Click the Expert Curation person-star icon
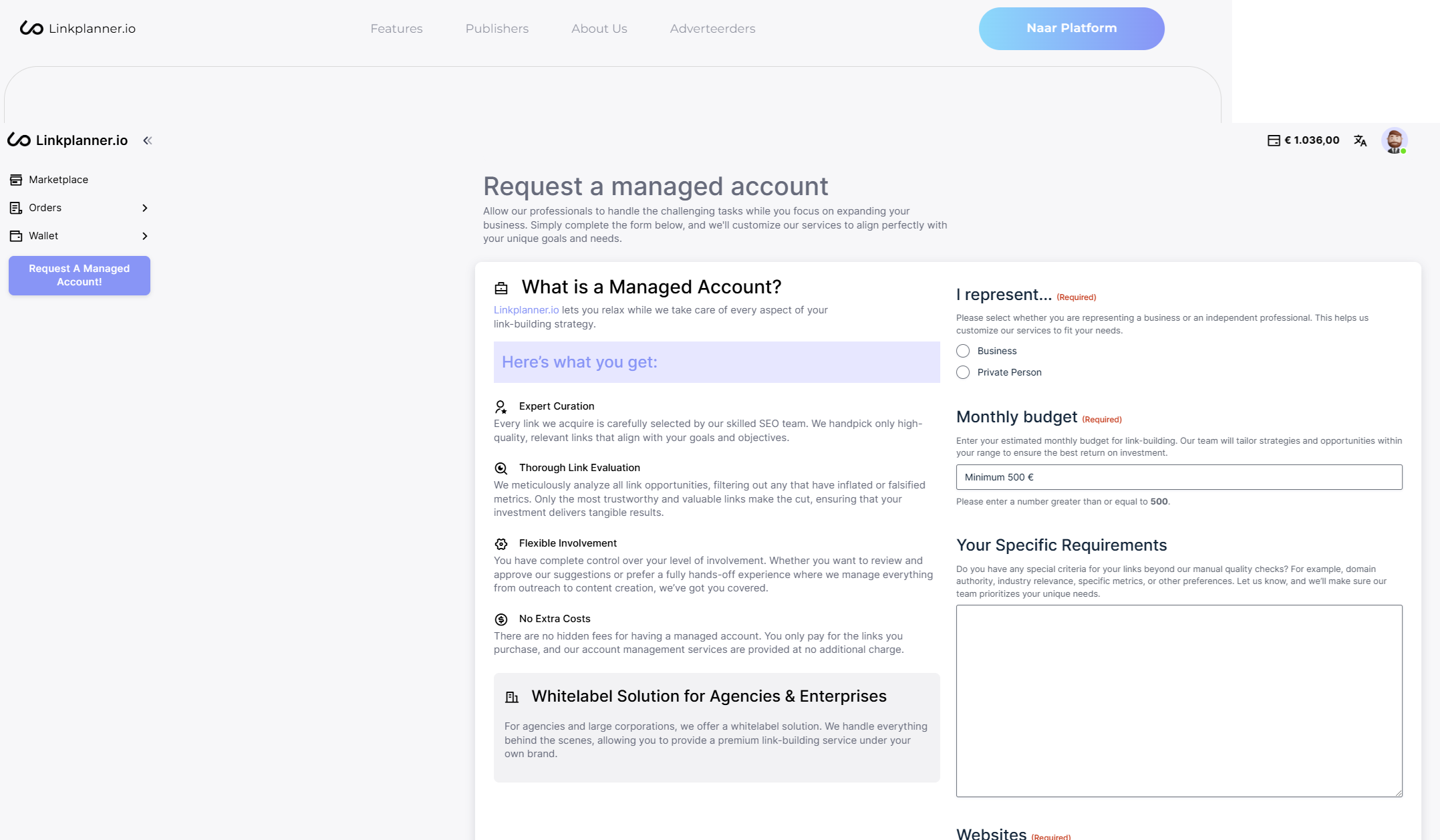 point(500,406)
